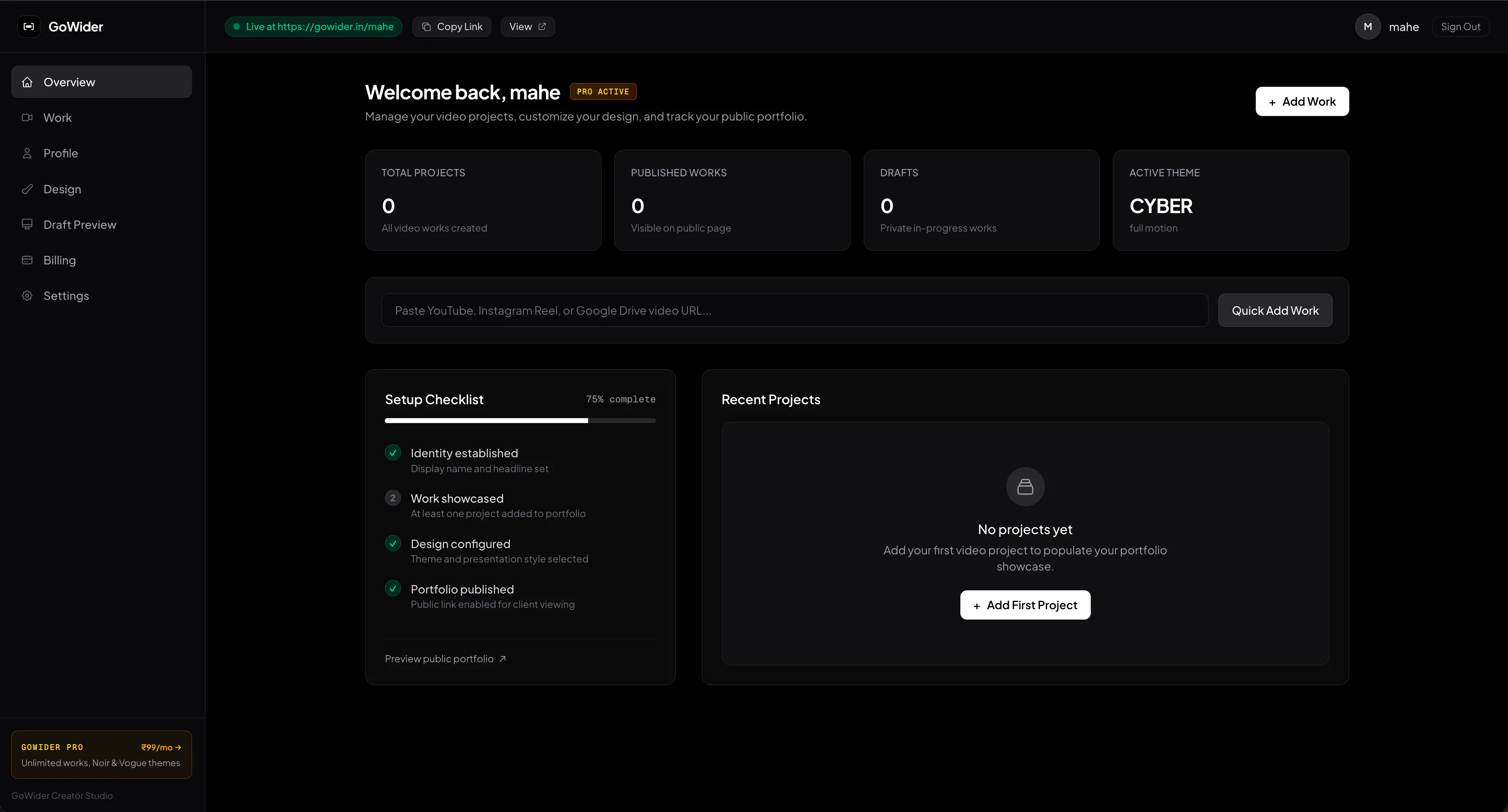The image size is (1508, 812).
Task: Click the external link icon beside View
Action: 542,27
